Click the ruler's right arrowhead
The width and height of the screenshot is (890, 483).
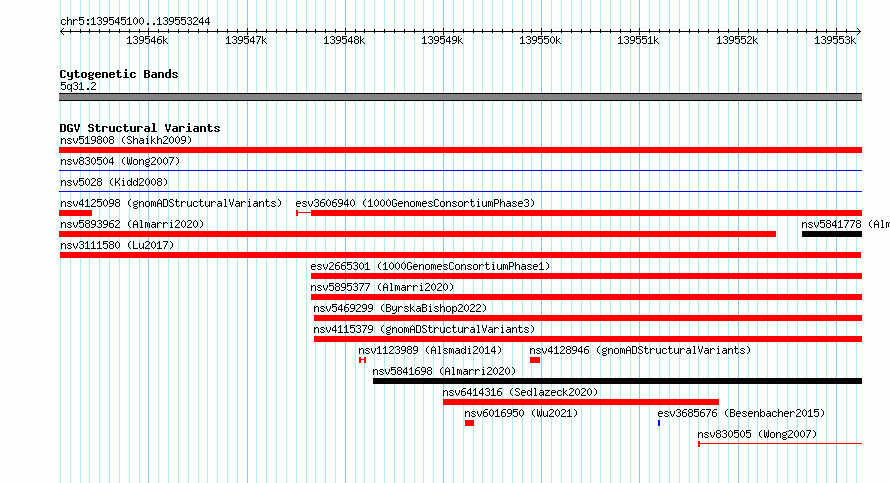coord(859,32)
